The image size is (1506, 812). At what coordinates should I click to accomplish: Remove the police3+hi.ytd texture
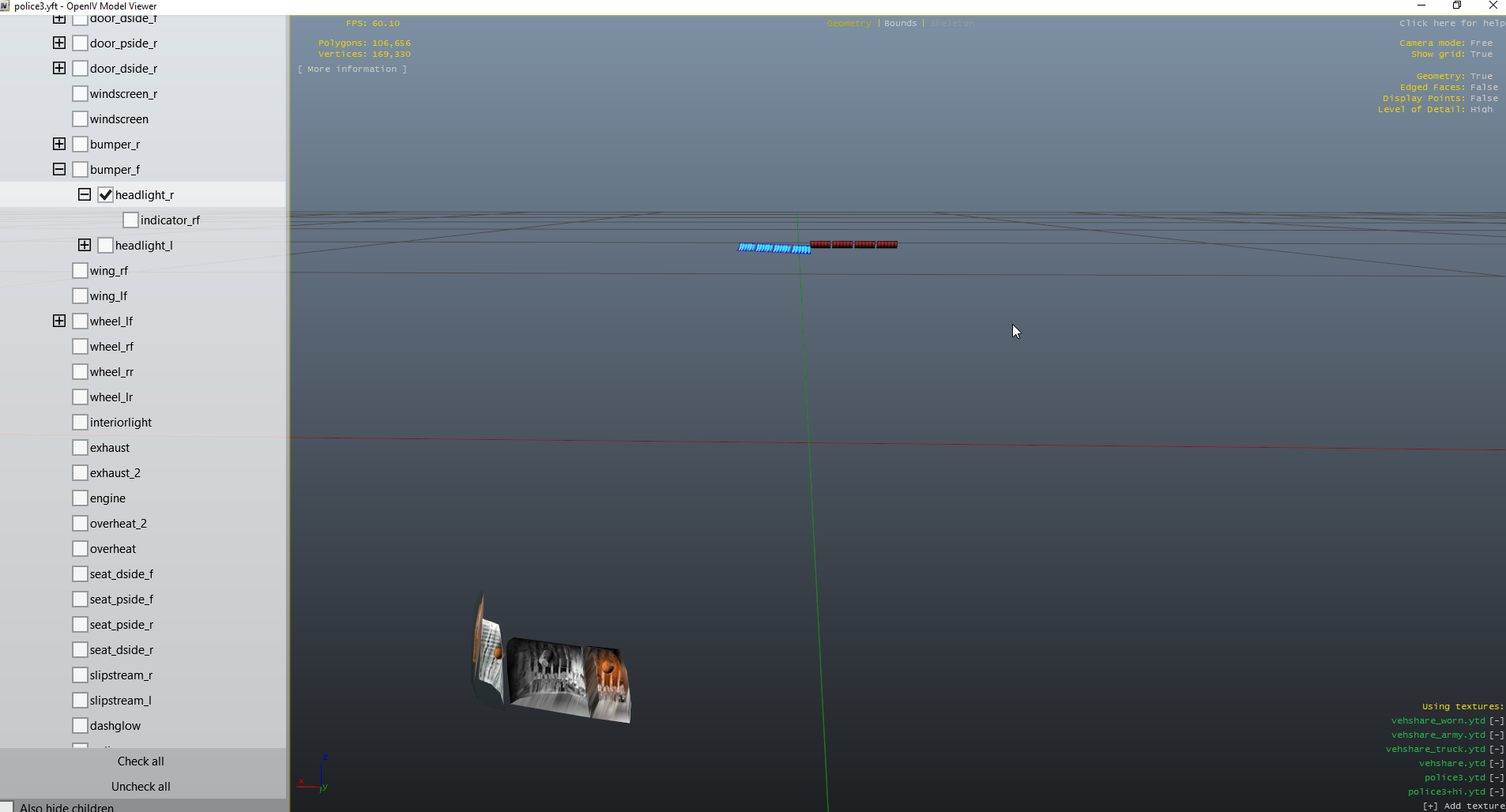click(x=1497, y=792)
